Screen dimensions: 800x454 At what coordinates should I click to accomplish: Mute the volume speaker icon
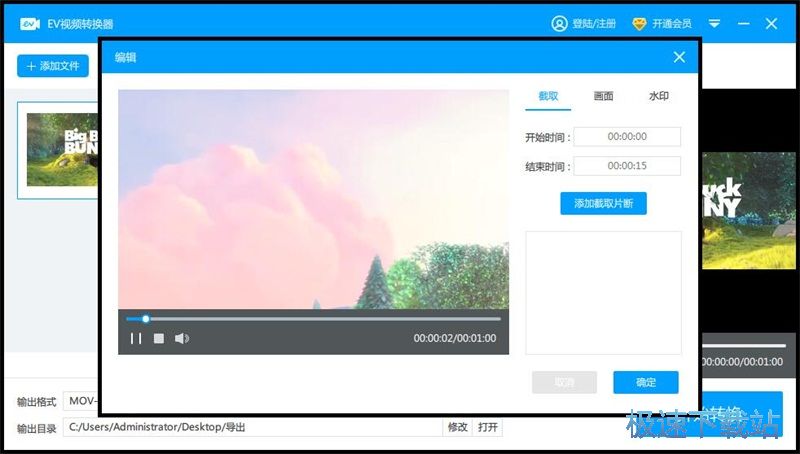(182, 338)
